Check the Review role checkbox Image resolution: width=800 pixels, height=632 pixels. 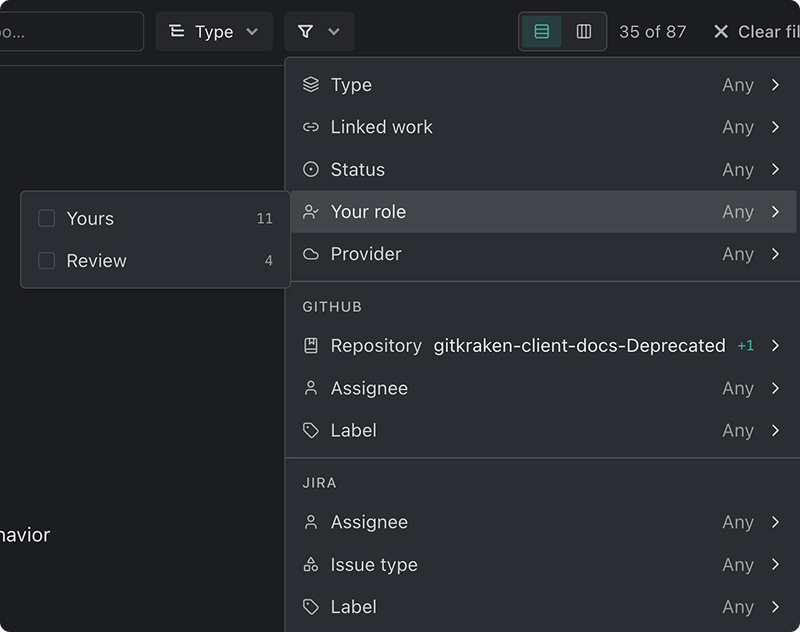[x=46, y=261]
